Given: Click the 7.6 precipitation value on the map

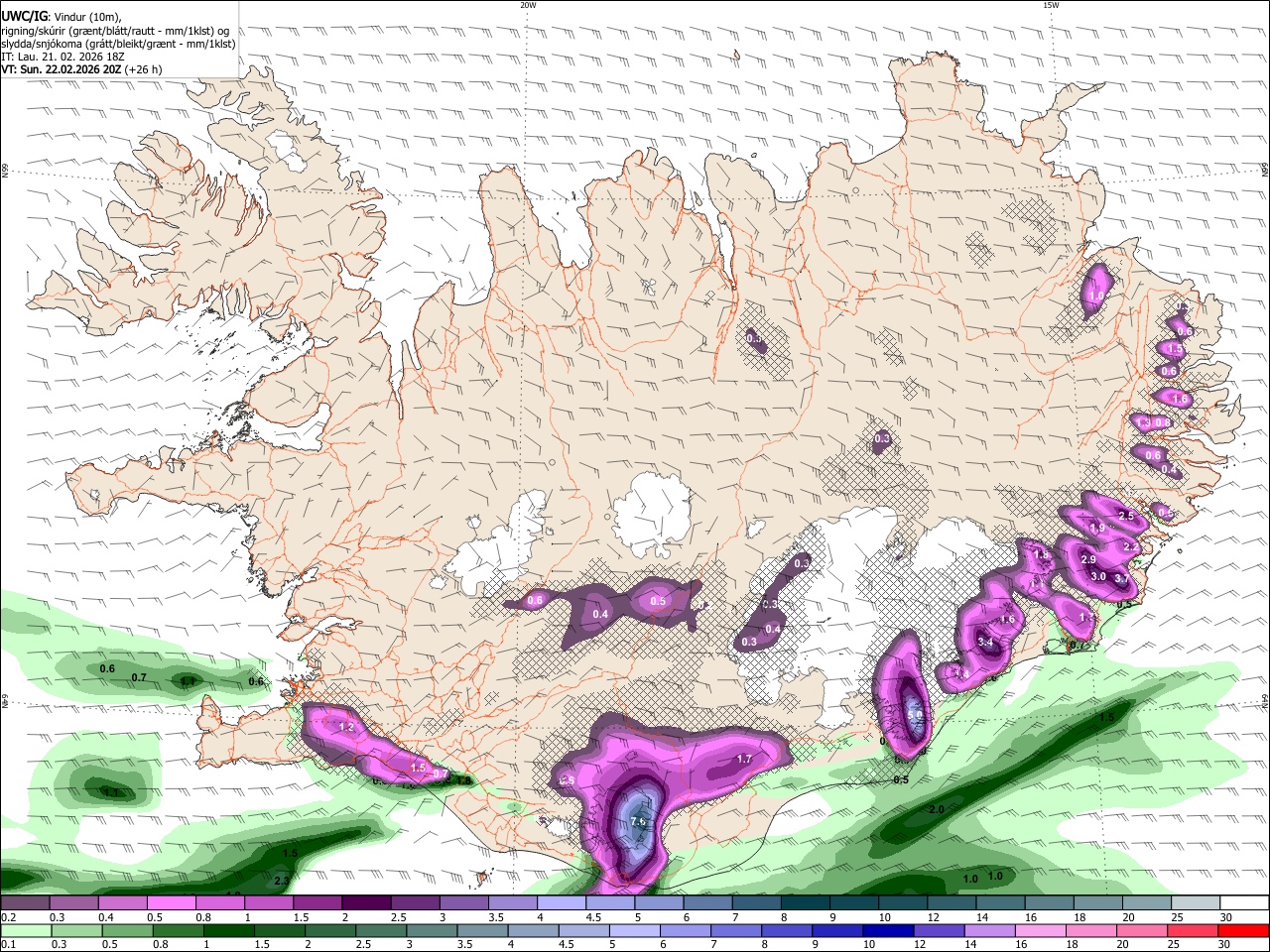Looking at the screenshot, I should pyautogui.click(x=639, y=821).
